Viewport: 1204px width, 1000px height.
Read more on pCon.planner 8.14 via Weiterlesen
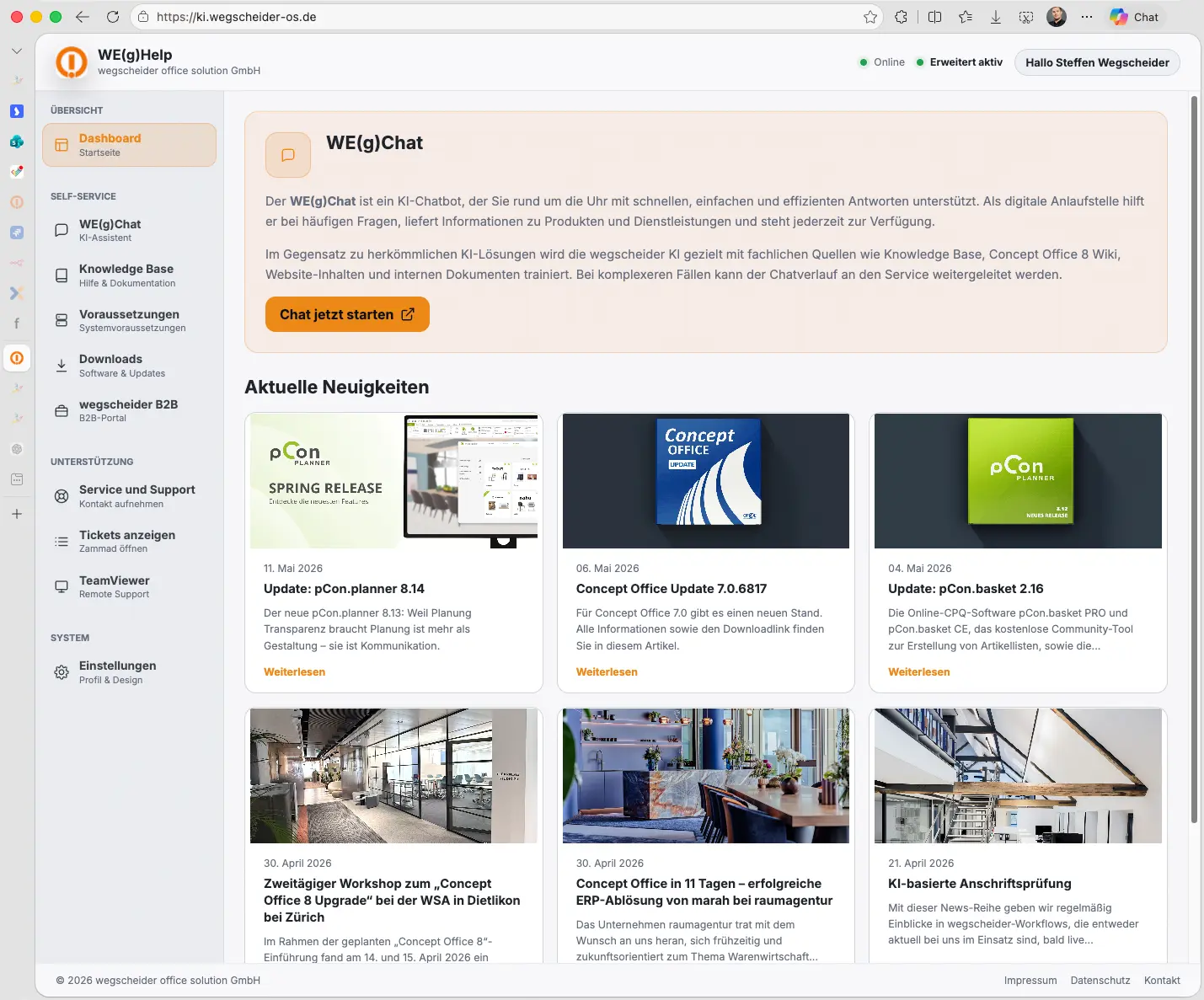294,672
